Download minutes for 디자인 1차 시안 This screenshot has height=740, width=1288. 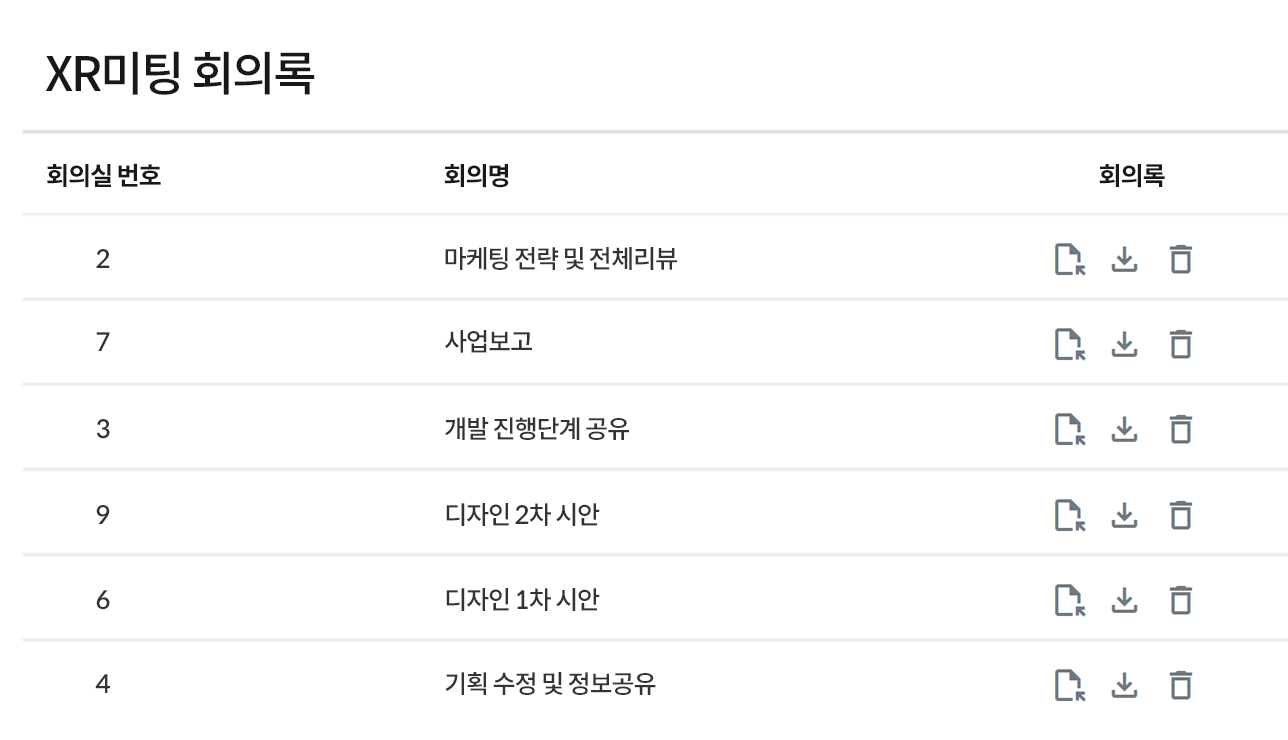[x=1125, y=600]
